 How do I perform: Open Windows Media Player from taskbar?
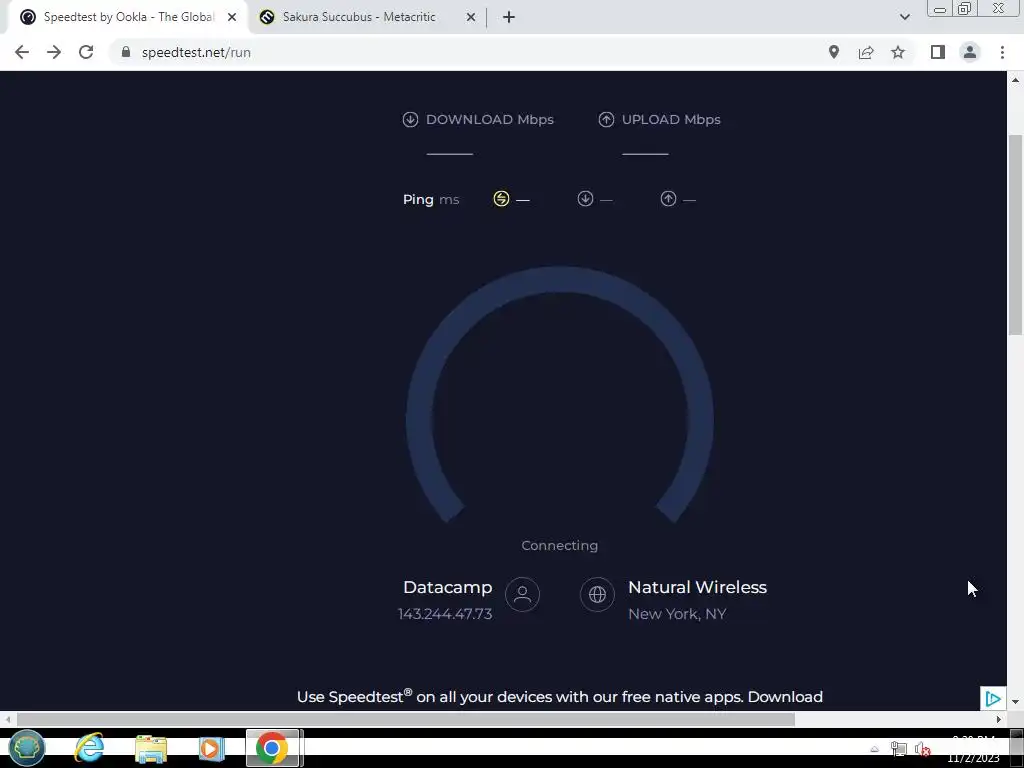[211, 748]
